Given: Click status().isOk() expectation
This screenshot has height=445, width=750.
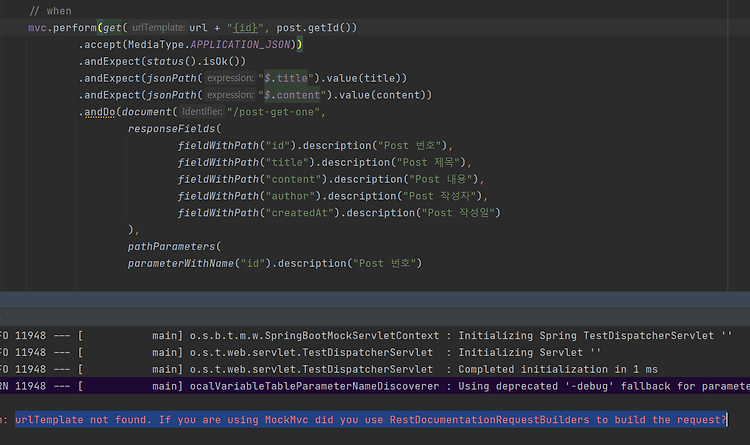Looking at the screenshot, I should (196, 61).
